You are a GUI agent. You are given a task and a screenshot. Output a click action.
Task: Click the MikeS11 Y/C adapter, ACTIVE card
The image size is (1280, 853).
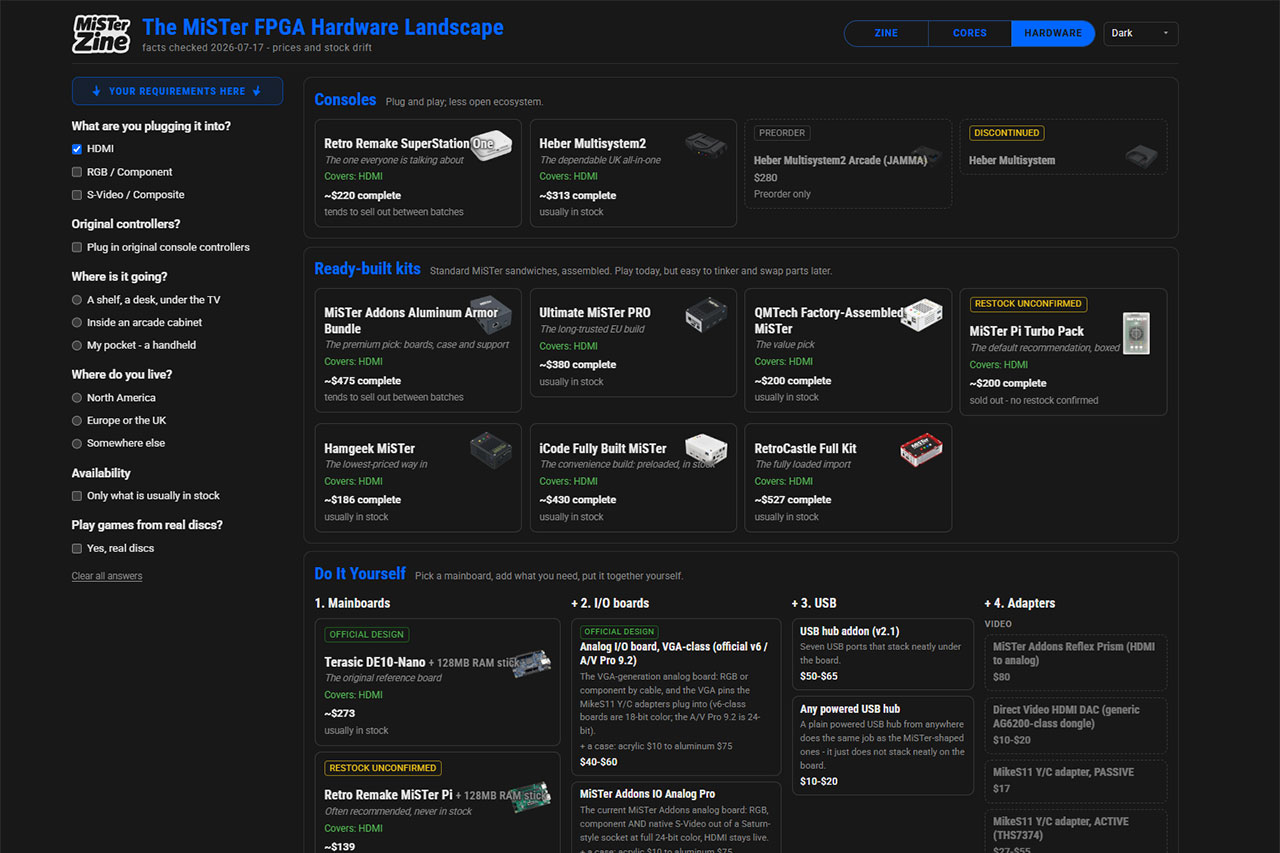(1076, 831)
